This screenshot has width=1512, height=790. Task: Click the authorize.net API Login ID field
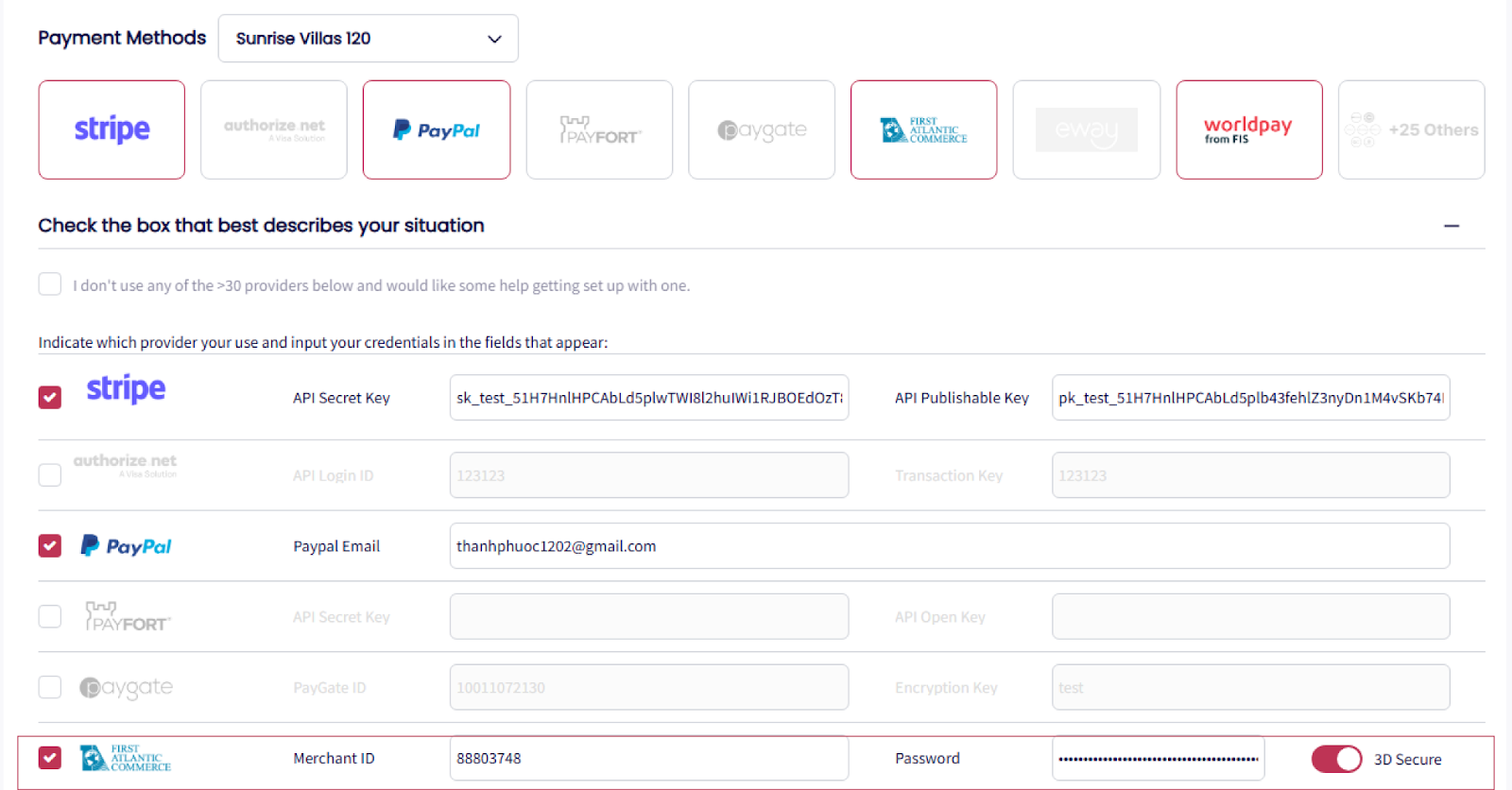tap(649, 475)
